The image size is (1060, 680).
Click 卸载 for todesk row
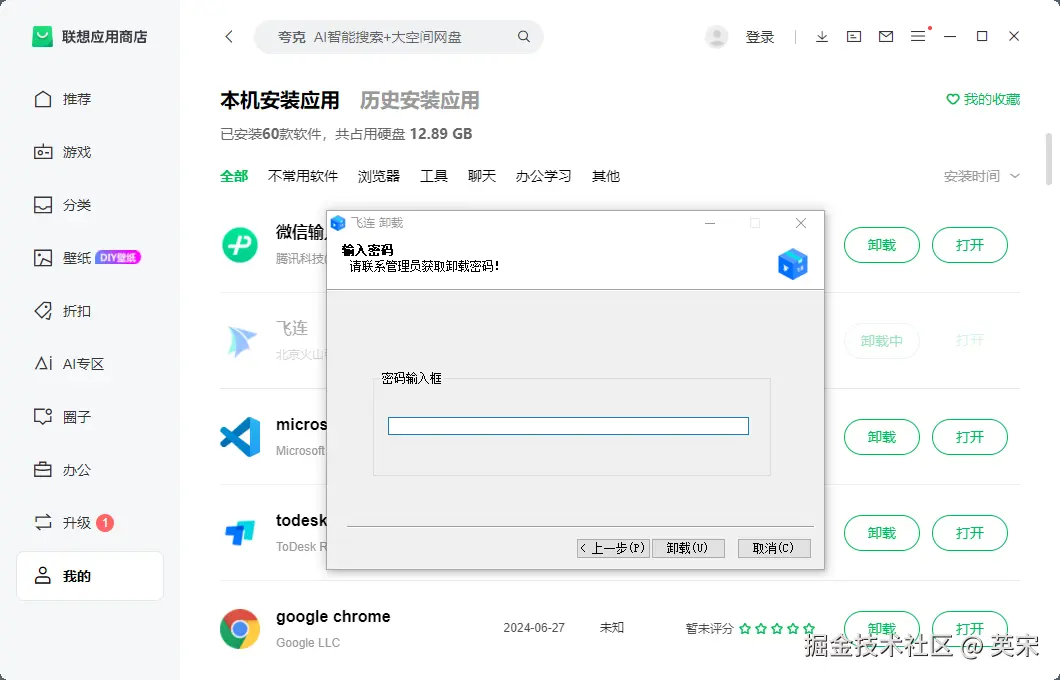[x=882, y=533]
